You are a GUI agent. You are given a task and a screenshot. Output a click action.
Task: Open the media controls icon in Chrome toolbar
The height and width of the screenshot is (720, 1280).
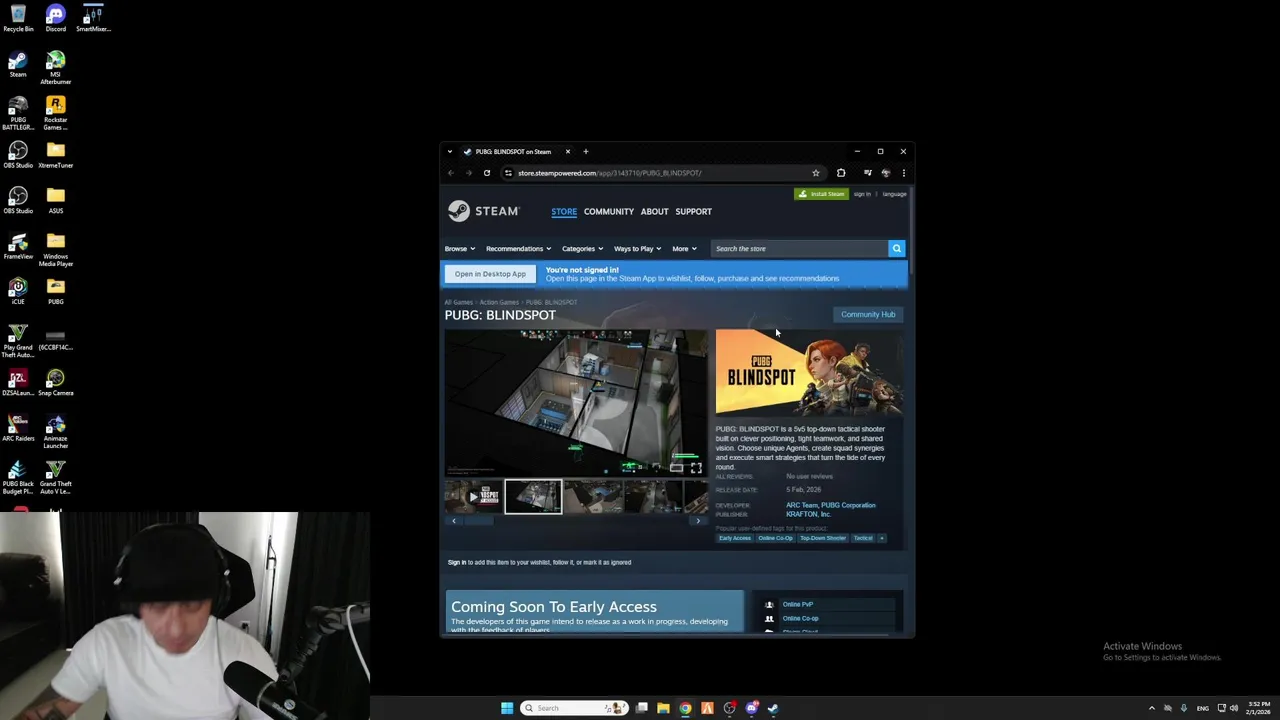point(868,173)
